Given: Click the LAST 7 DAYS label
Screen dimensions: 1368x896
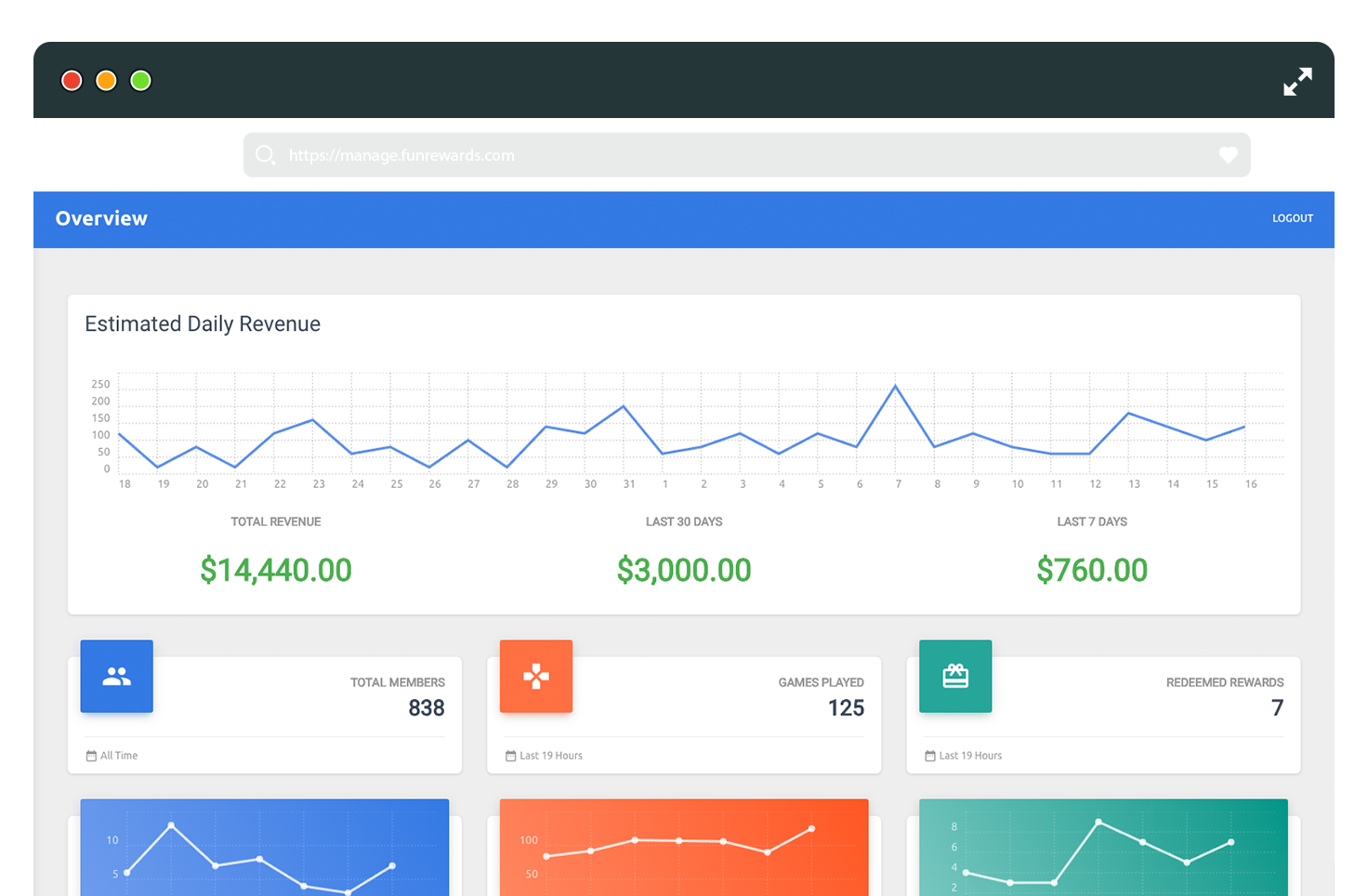Looking at the screenshot, I should click(1092, 521).
